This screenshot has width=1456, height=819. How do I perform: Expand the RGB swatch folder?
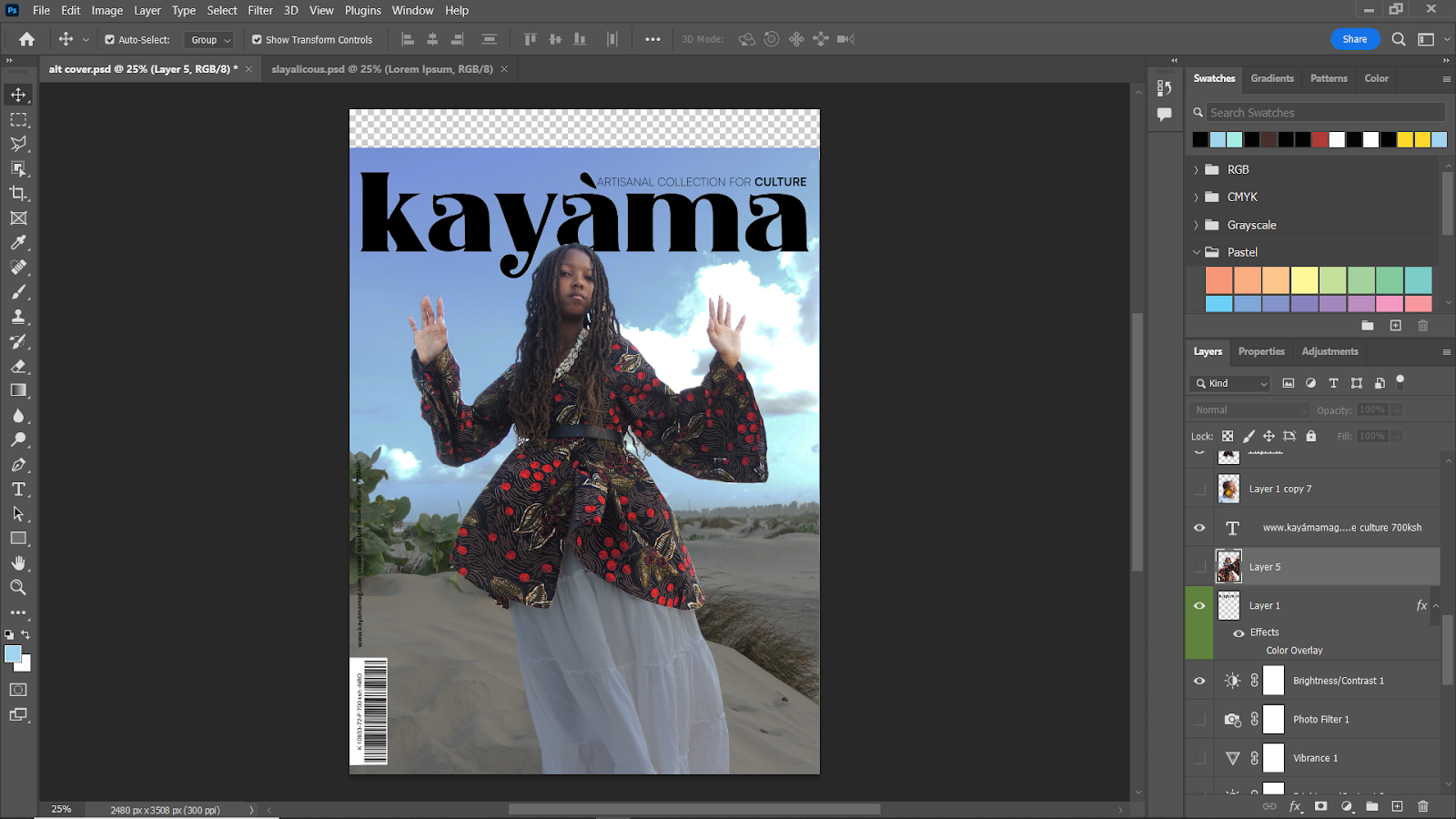pyautogui.click(x=1196, y=169)
